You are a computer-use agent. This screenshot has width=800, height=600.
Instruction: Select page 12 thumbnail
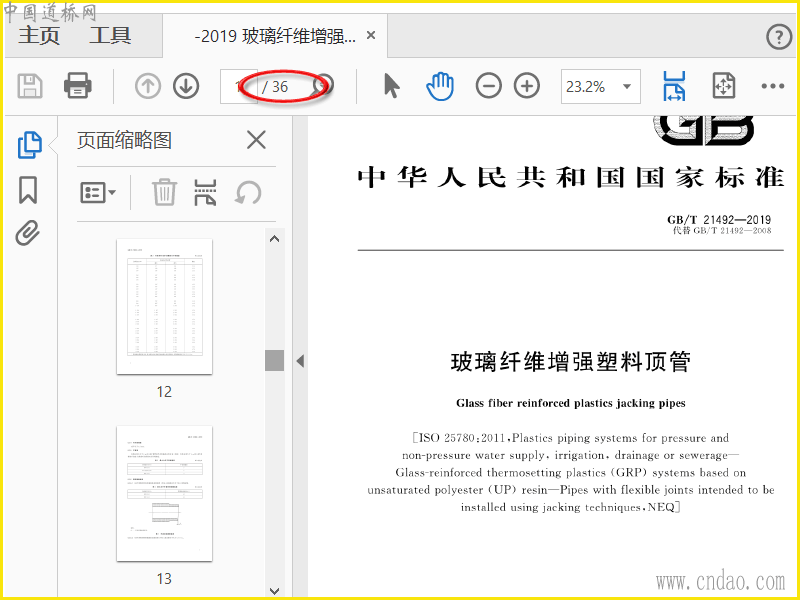point(164,306)
